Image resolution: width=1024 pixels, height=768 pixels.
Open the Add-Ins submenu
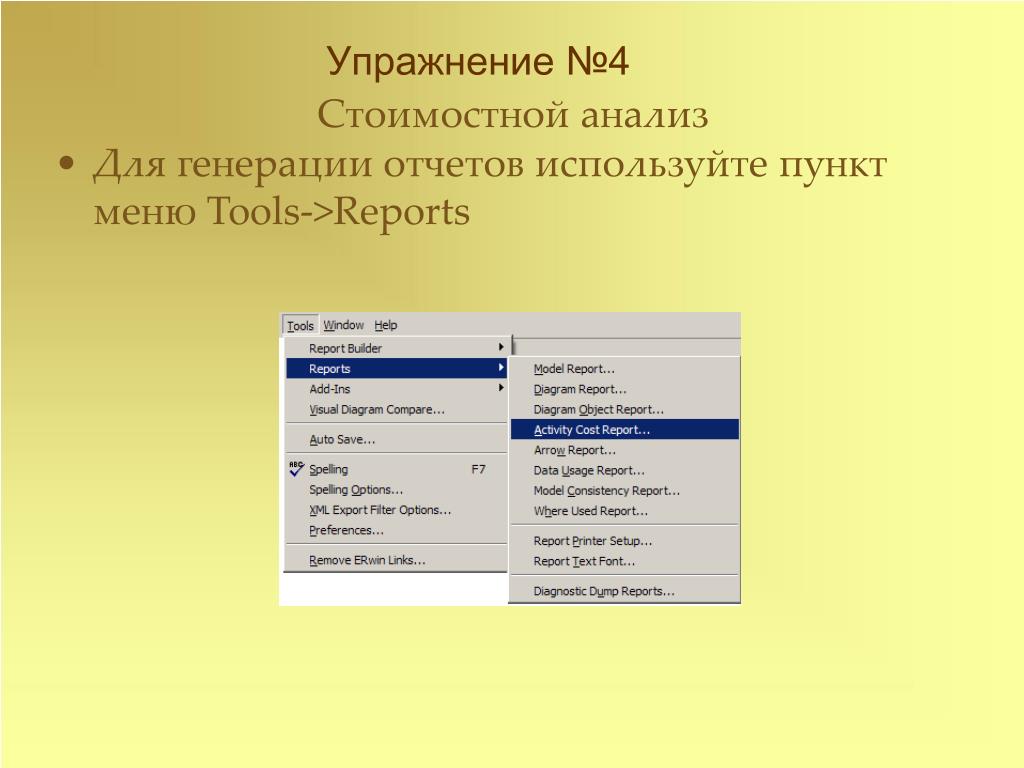coord(396,389)
